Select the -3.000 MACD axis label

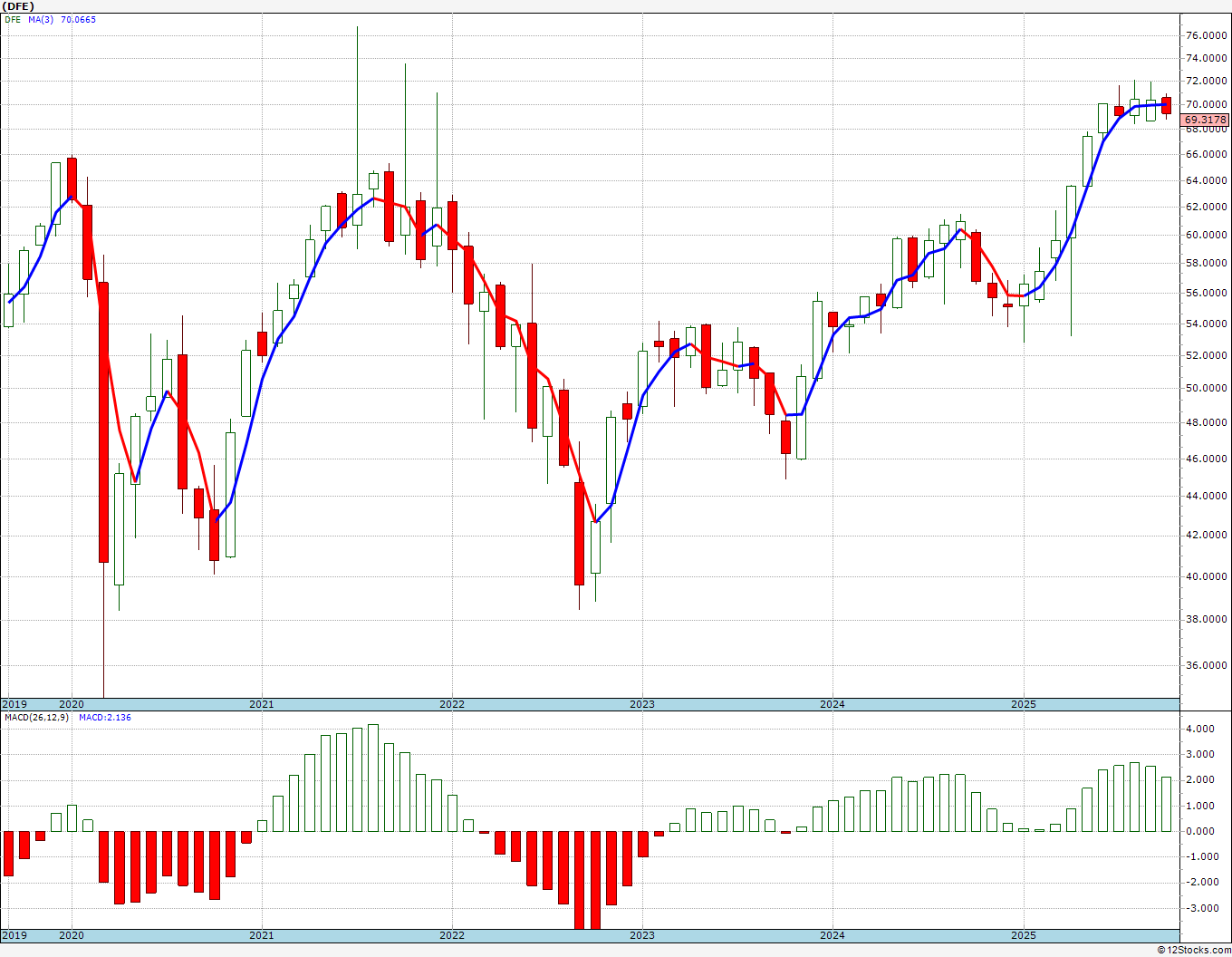1198,908
